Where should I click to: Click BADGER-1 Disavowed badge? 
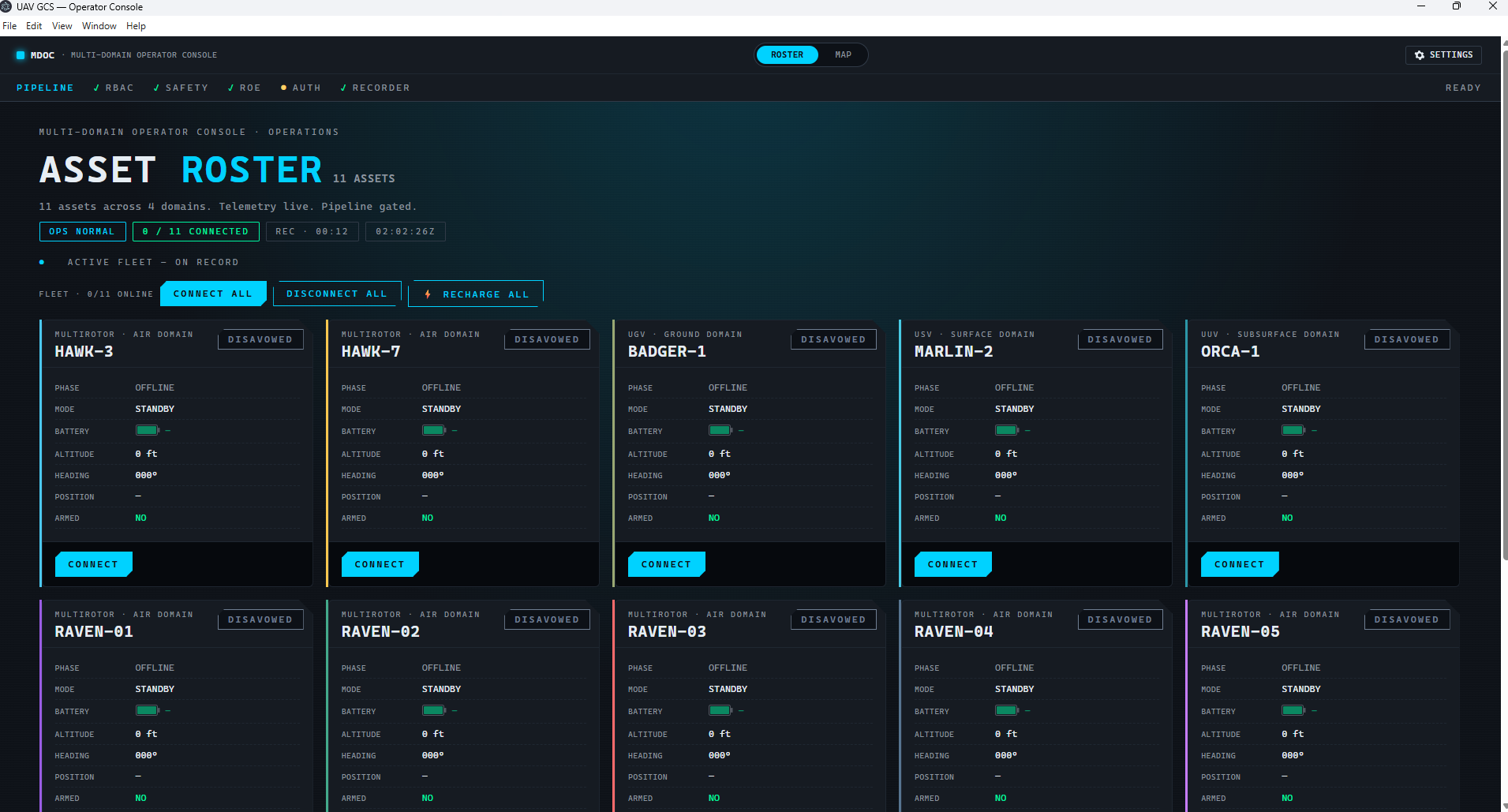pos(833,339)
